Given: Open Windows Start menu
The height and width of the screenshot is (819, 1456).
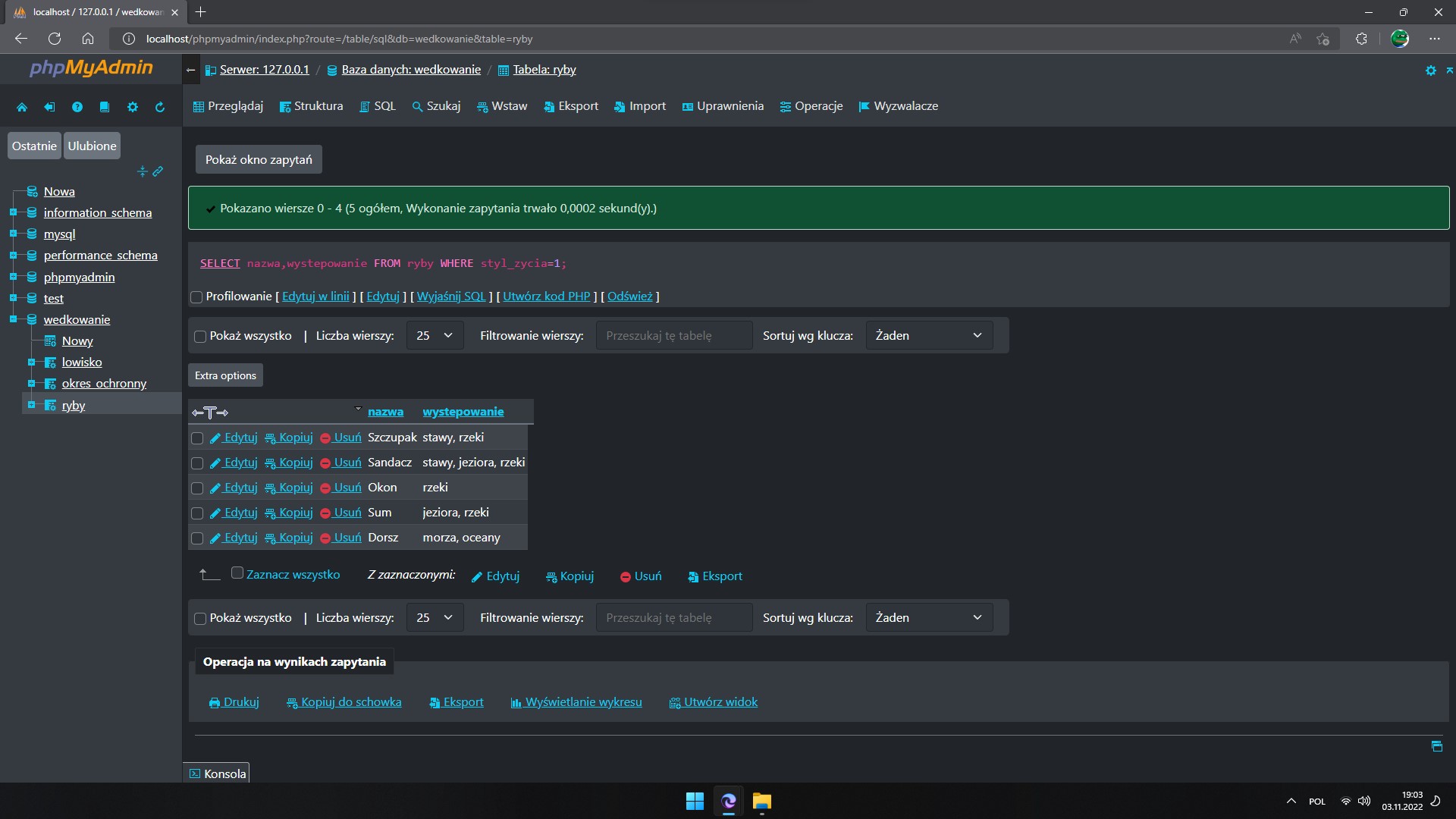Looking at the screenshot, I should pyautogui.click(x=695, y=801).
